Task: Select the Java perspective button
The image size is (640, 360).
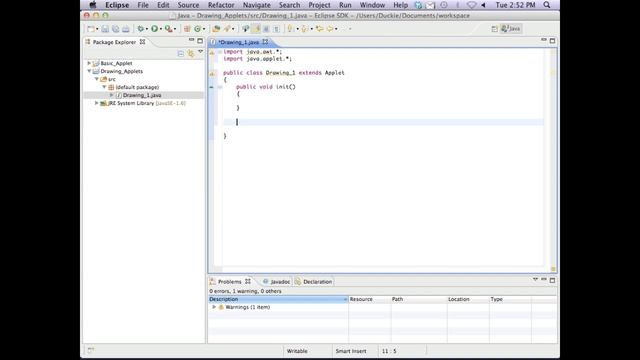Action: [511, 29]
